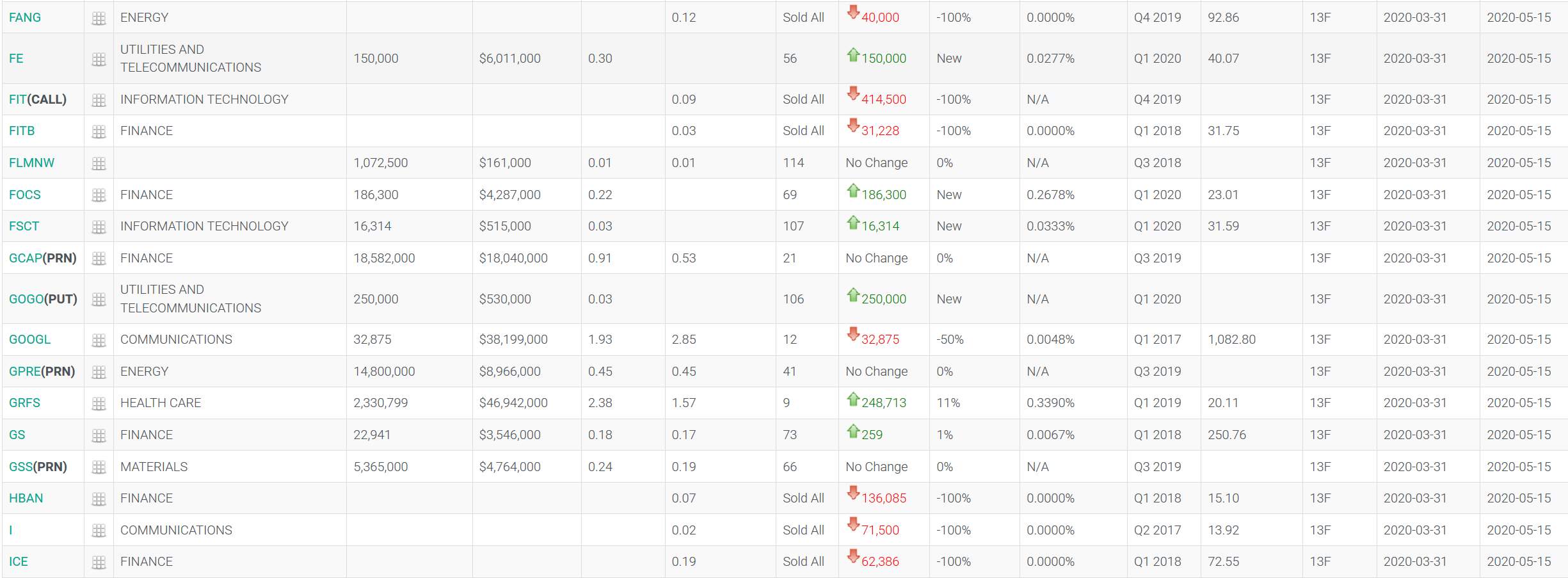Select the 250.76 price cell for GS

pos(1251,435)
